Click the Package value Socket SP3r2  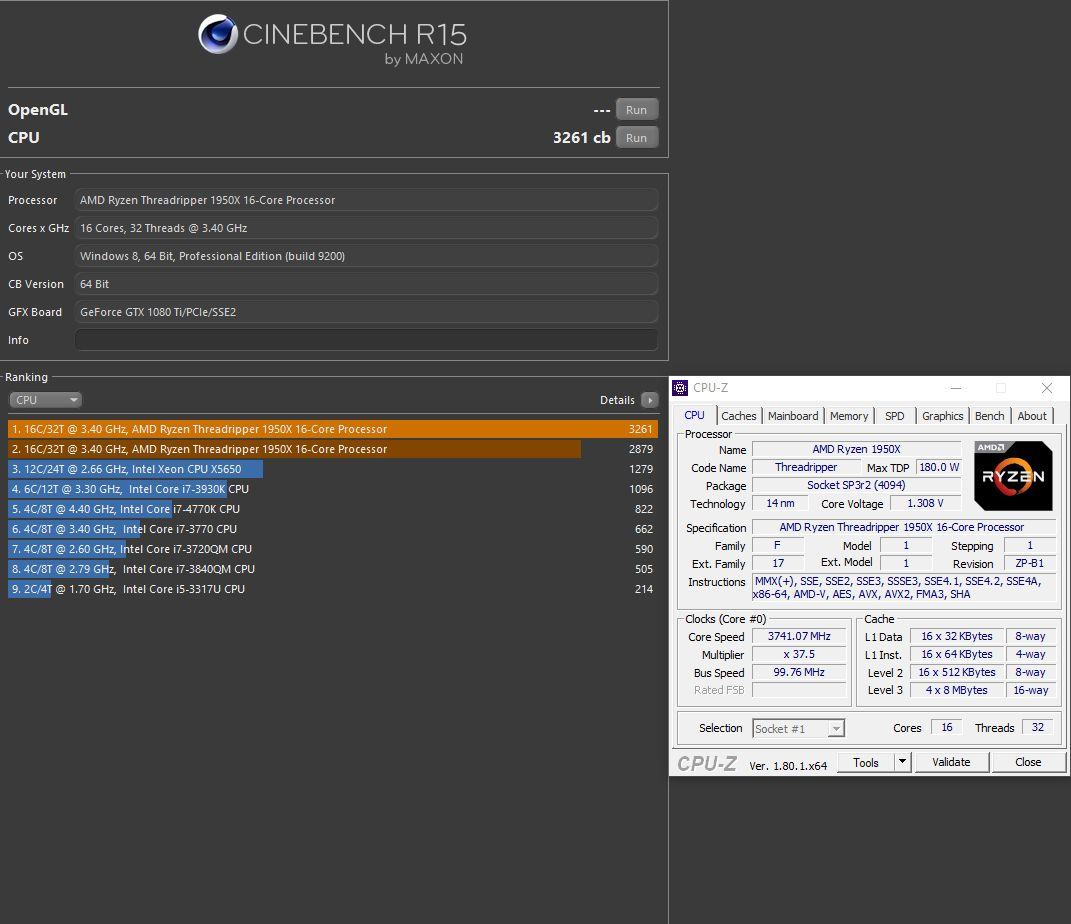coord(856,485)
